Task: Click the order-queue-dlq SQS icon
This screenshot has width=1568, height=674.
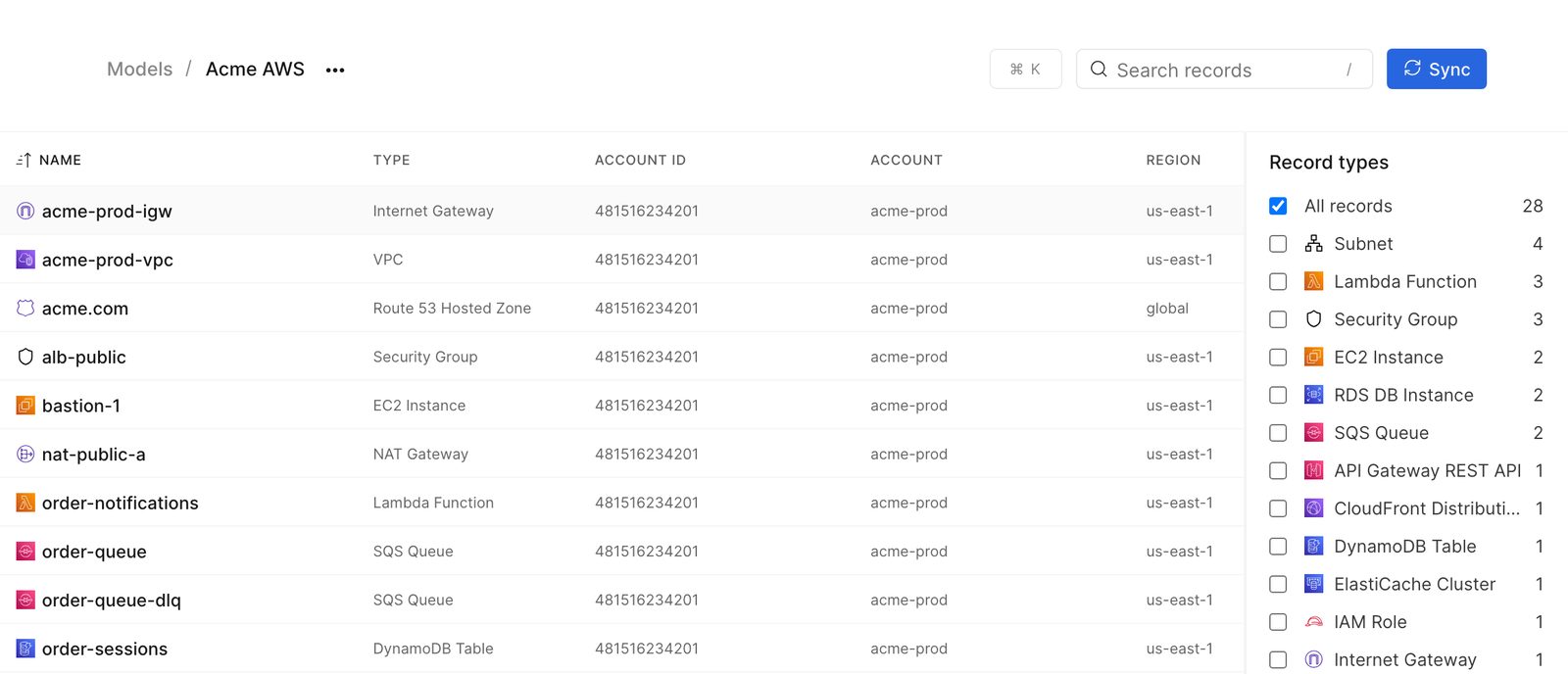Action: click(x=25, y=600)
